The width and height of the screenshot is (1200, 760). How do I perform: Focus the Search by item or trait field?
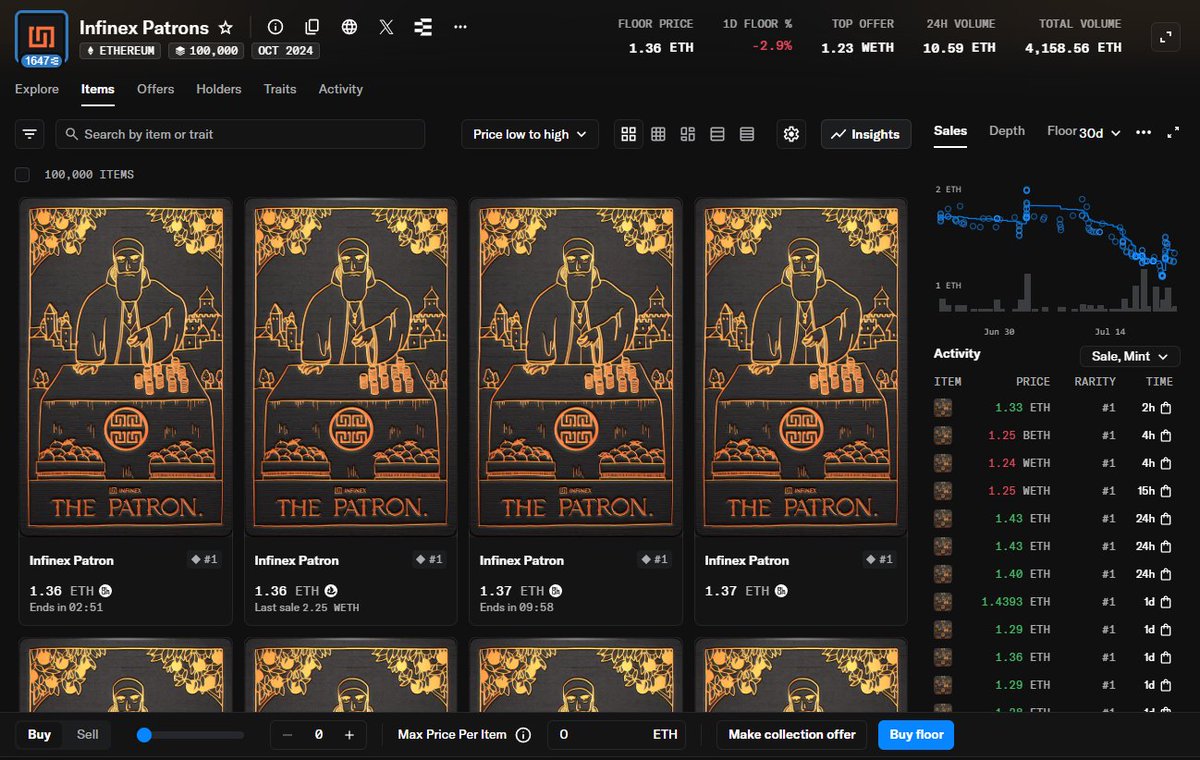(240, 134)
